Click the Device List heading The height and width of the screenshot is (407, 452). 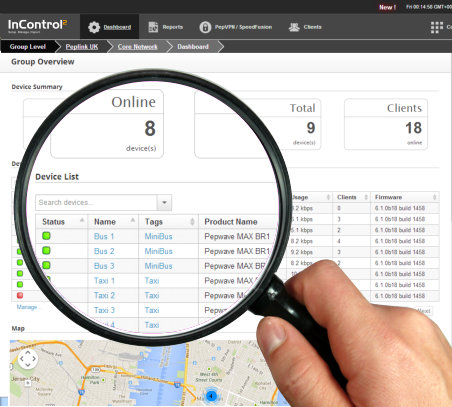point(57,177)
